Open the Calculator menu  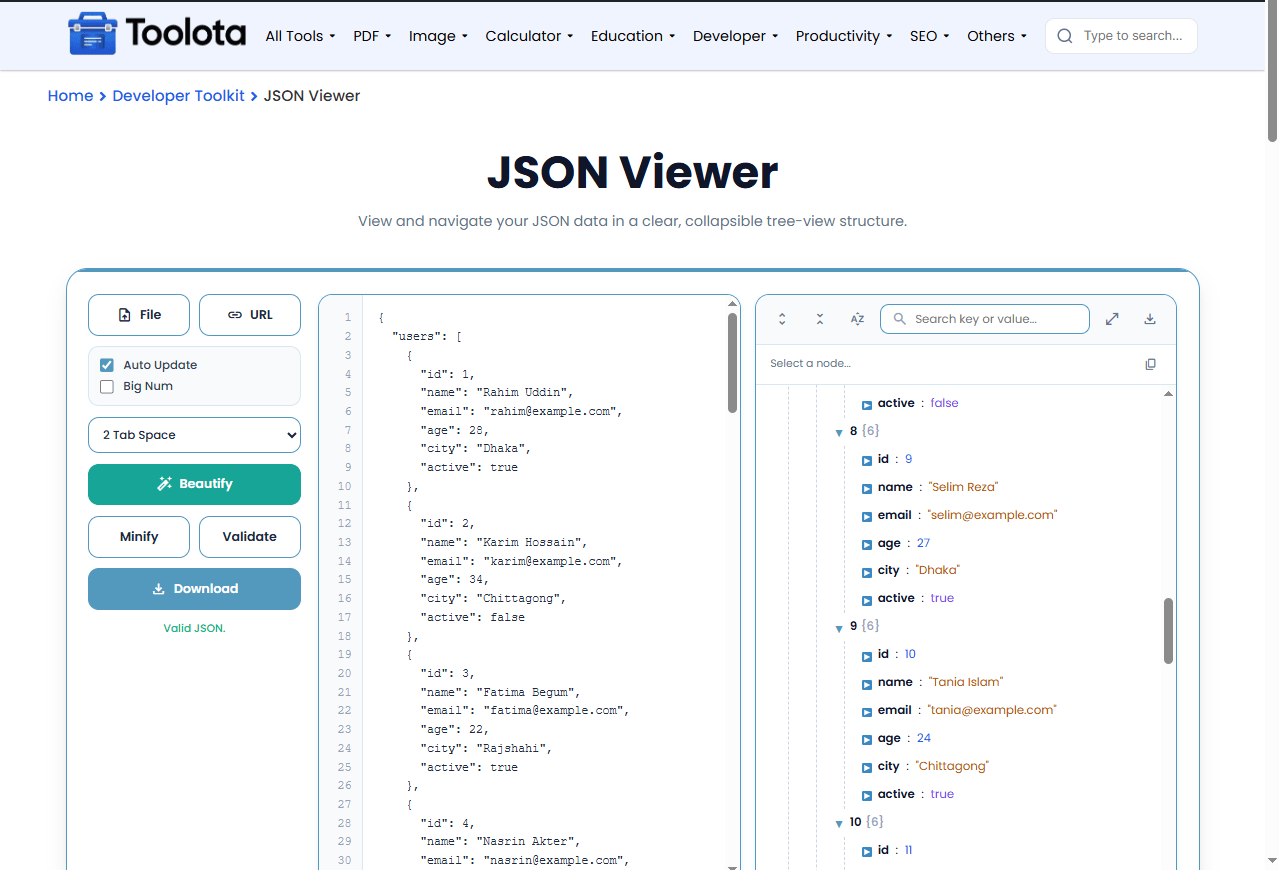529,36
